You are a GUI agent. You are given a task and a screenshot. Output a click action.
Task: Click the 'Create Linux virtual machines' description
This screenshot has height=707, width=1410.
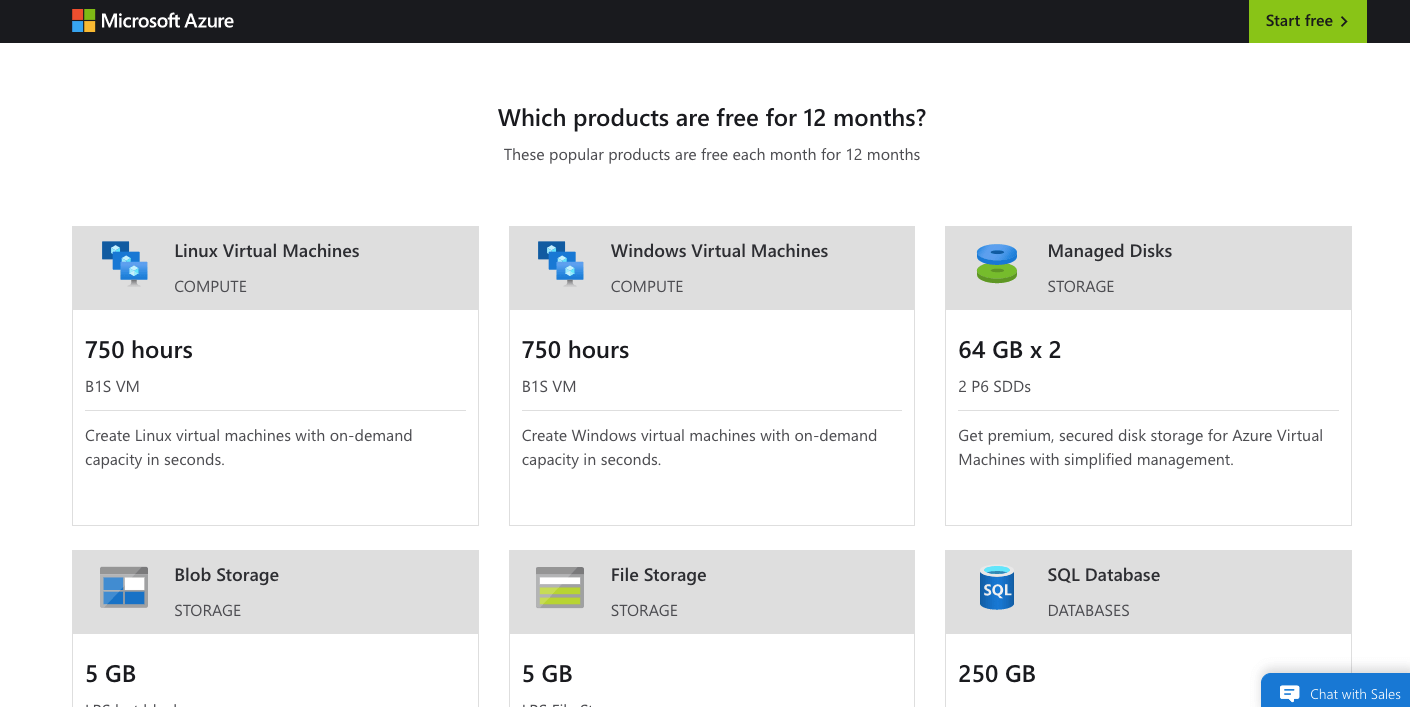pos(249,448)
